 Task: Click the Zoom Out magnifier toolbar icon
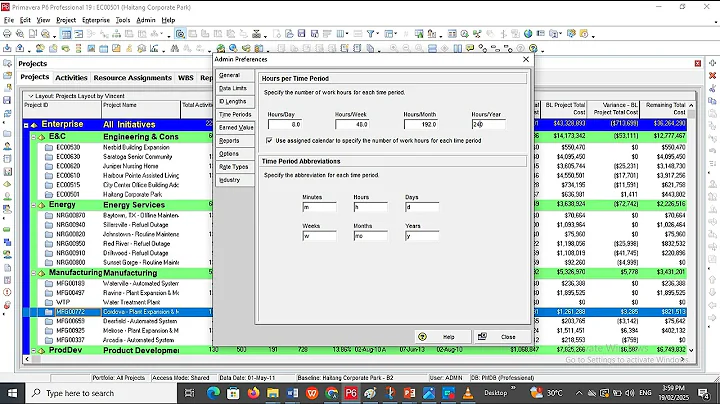click(x=406, y=48)
